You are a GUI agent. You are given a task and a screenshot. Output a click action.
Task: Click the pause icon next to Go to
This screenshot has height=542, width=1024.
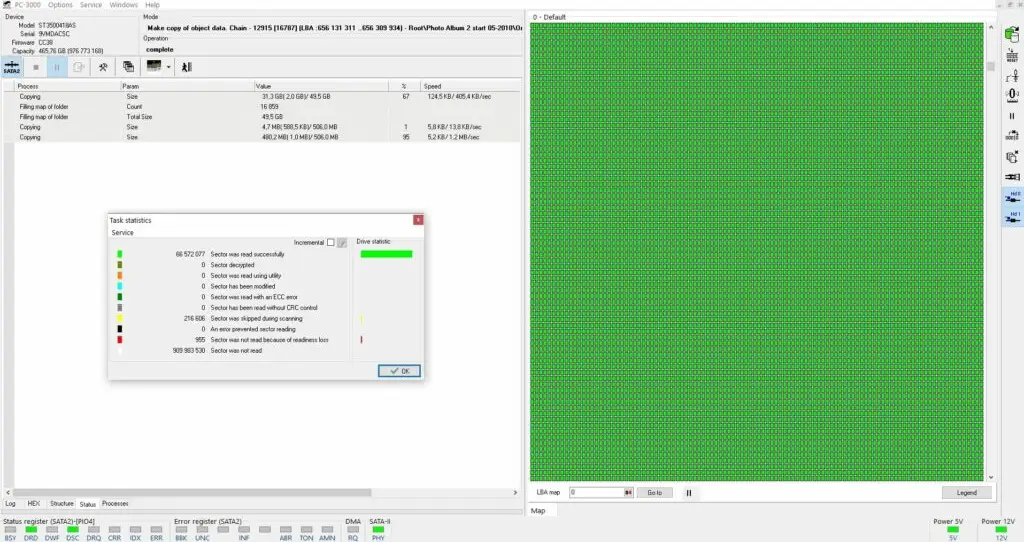(688, 493)
